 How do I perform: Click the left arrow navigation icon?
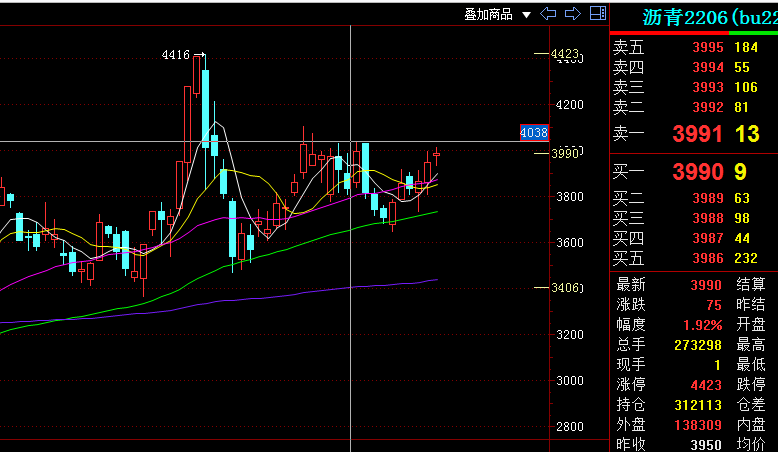pyautogui.click(x=548, y=14)
